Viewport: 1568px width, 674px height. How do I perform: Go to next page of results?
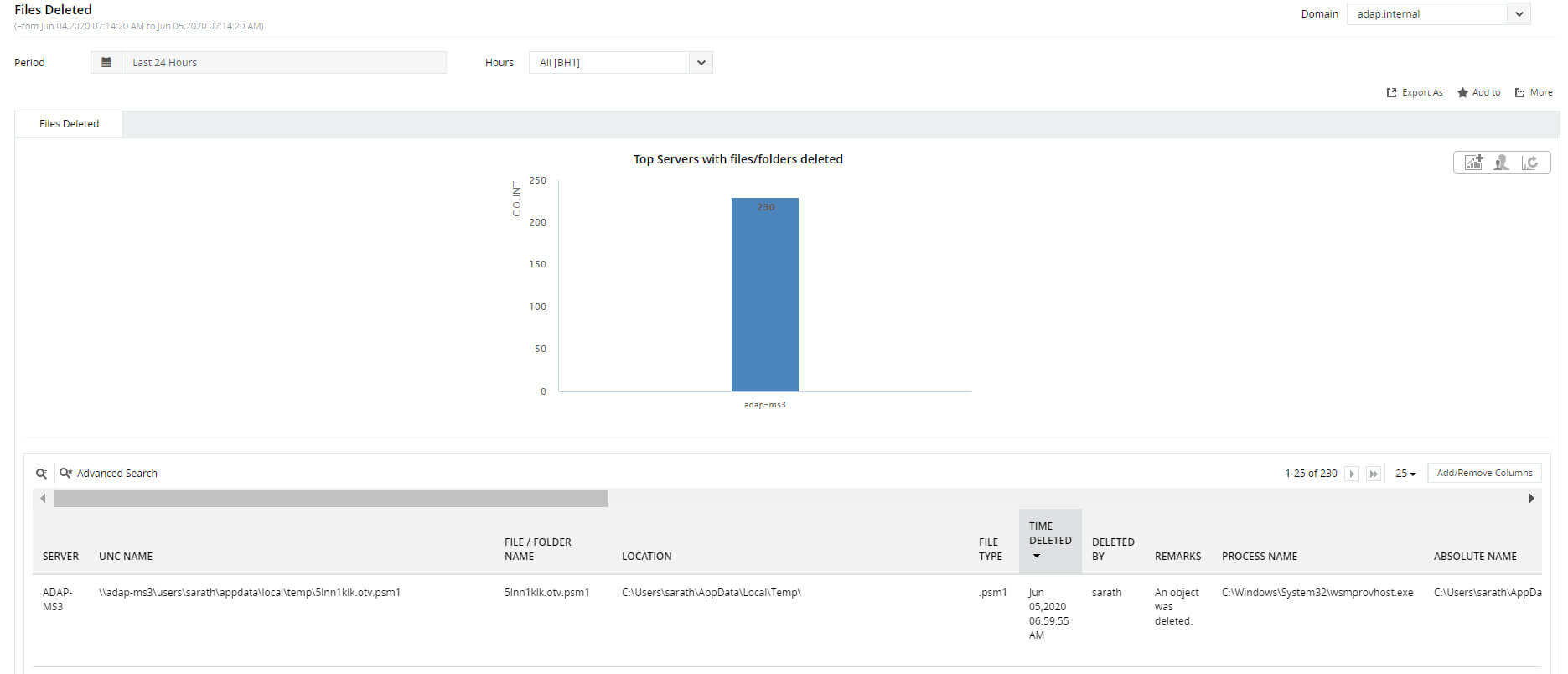click(1352, 474)
